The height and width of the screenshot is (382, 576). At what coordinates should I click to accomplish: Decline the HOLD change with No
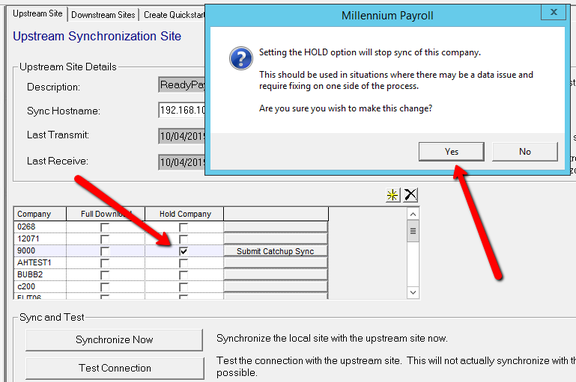tap(525, 152)
